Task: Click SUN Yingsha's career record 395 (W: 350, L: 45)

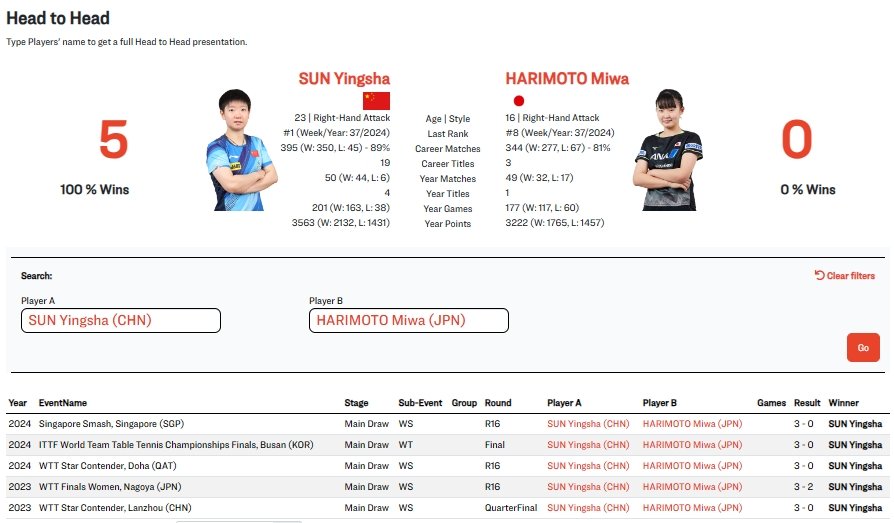Action: click(x=335, y=148)
